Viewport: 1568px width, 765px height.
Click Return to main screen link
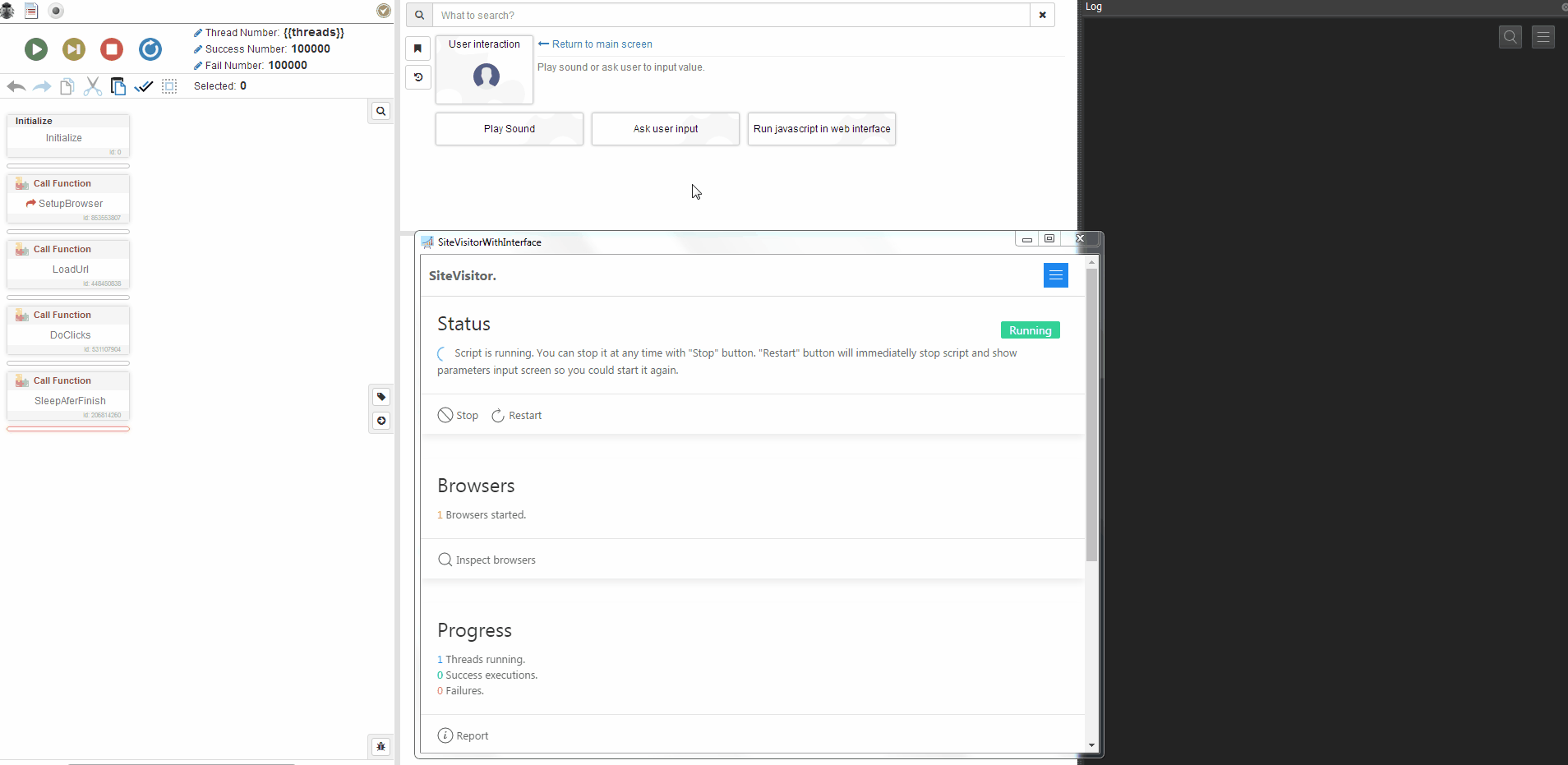click(602, 44)
